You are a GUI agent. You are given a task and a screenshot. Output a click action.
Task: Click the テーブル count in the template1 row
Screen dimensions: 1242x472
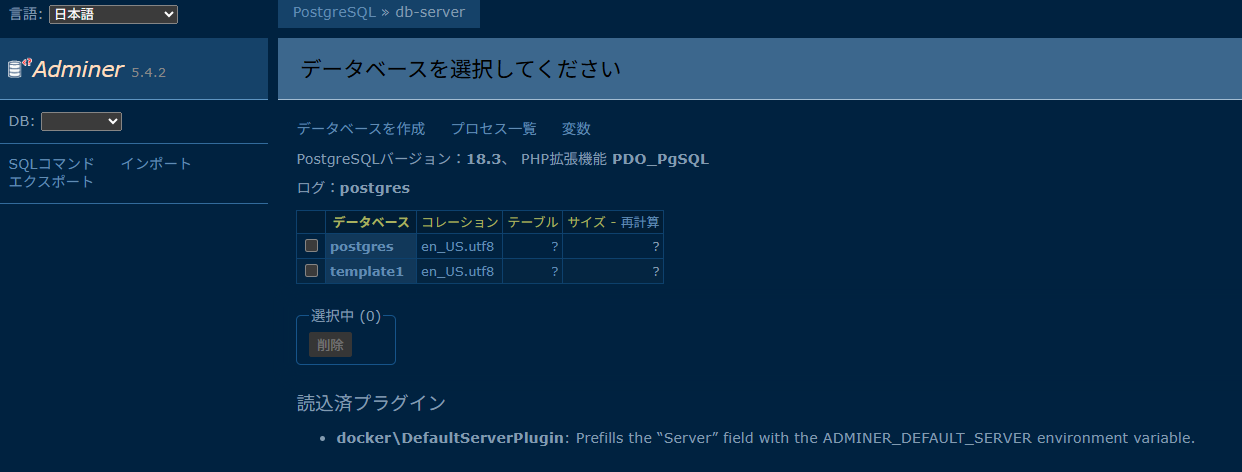[554, 271]
